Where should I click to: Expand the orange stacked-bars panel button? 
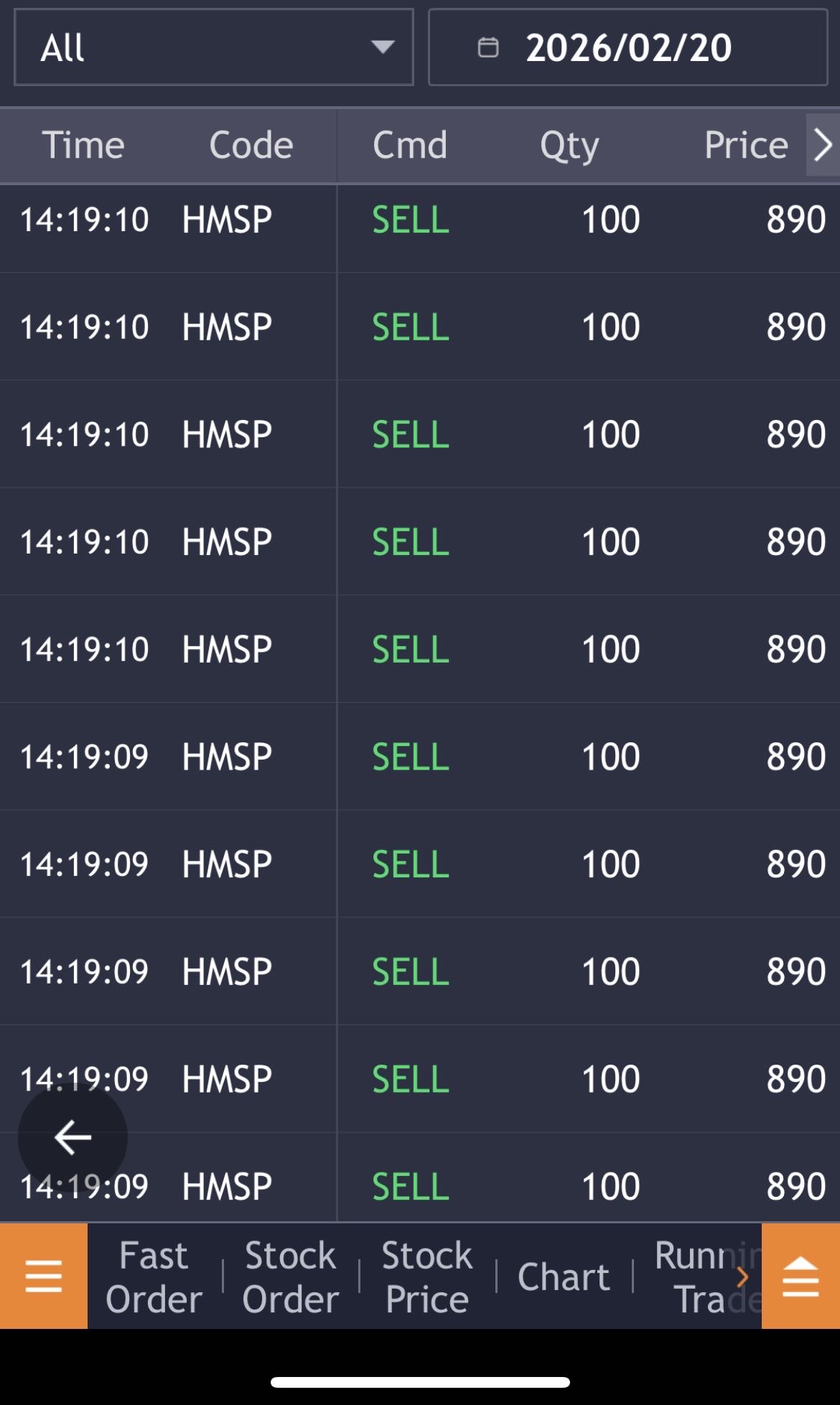coord(800,1276)
